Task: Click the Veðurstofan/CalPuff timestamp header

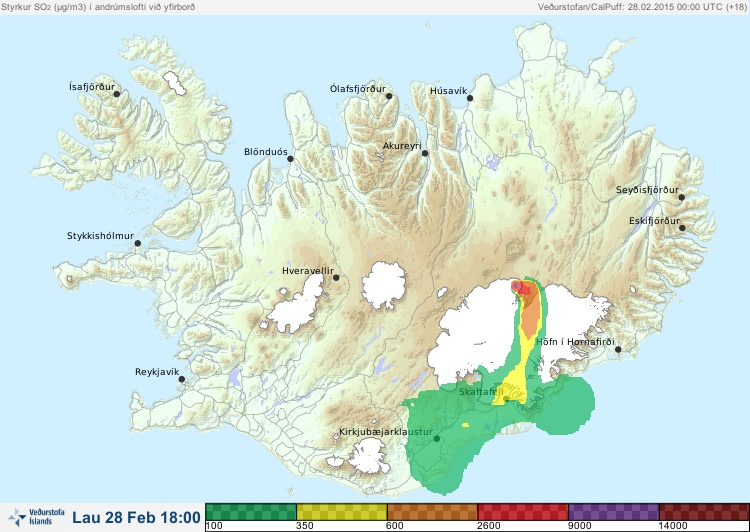Action: pyautogui.click(x=641, y=7)
